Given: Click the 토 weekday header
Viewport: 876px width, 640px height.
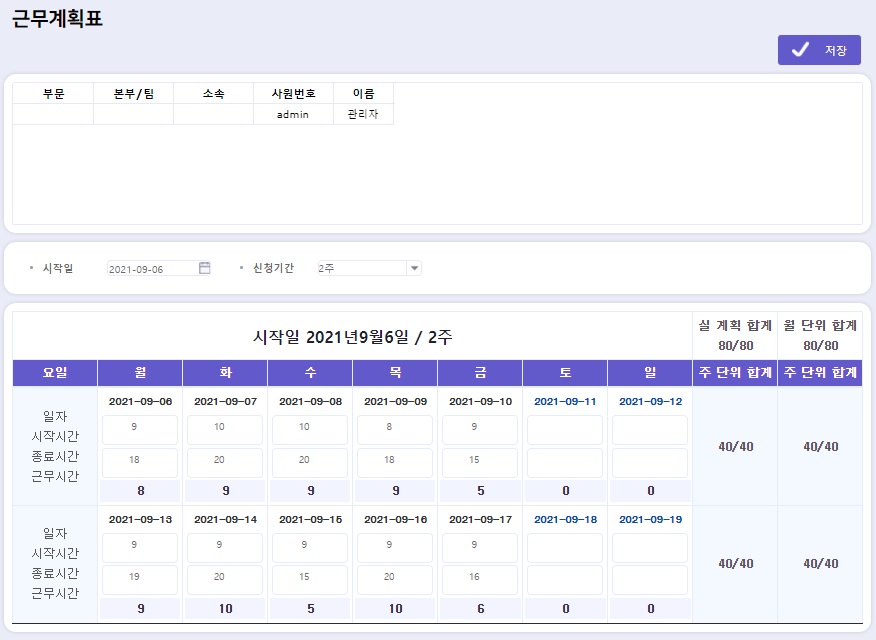Looking at the screenshot, I should coord(565,372).
